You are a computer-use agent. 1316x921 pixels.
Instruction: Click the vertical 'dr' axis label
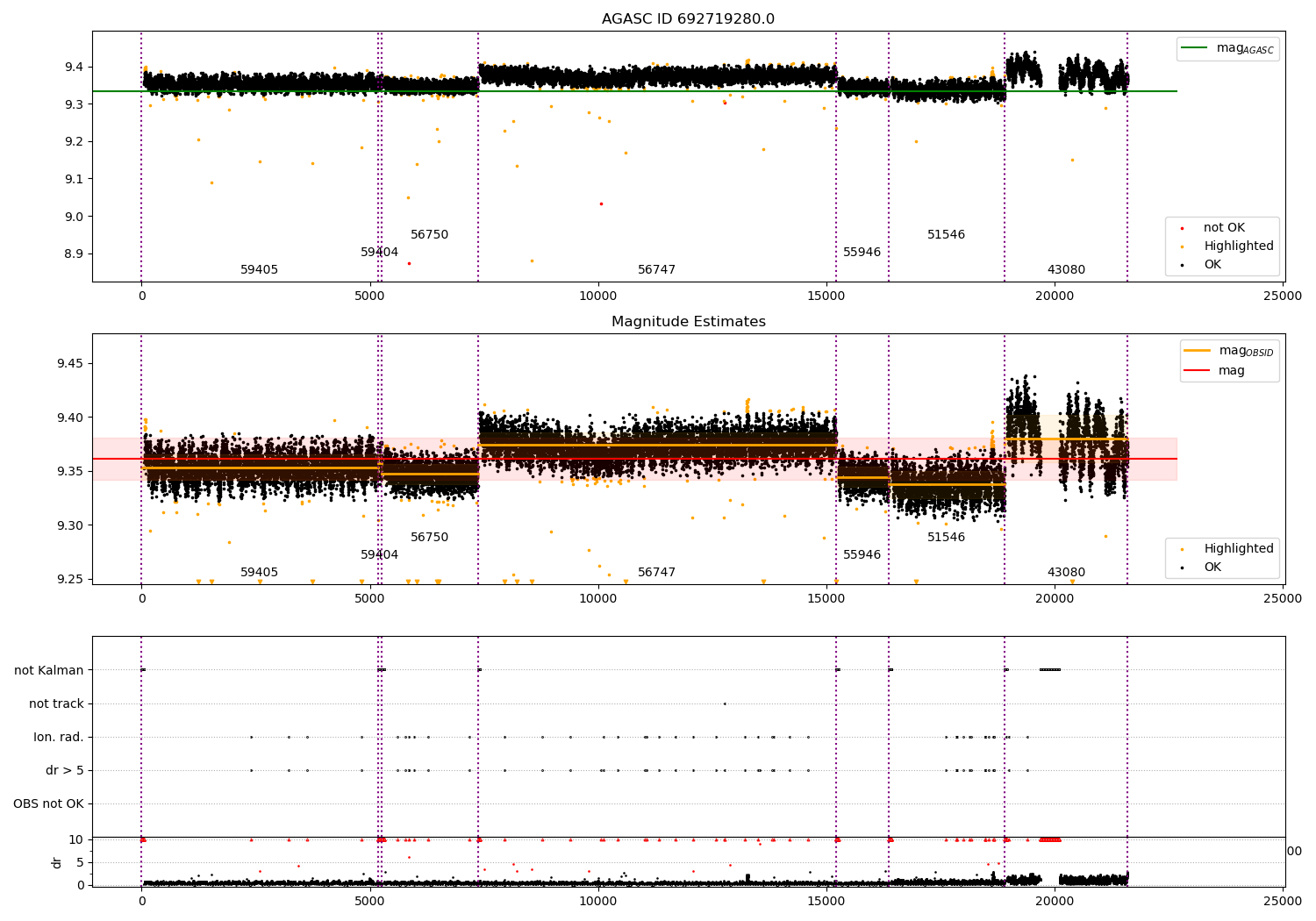[x=57, y=862]
